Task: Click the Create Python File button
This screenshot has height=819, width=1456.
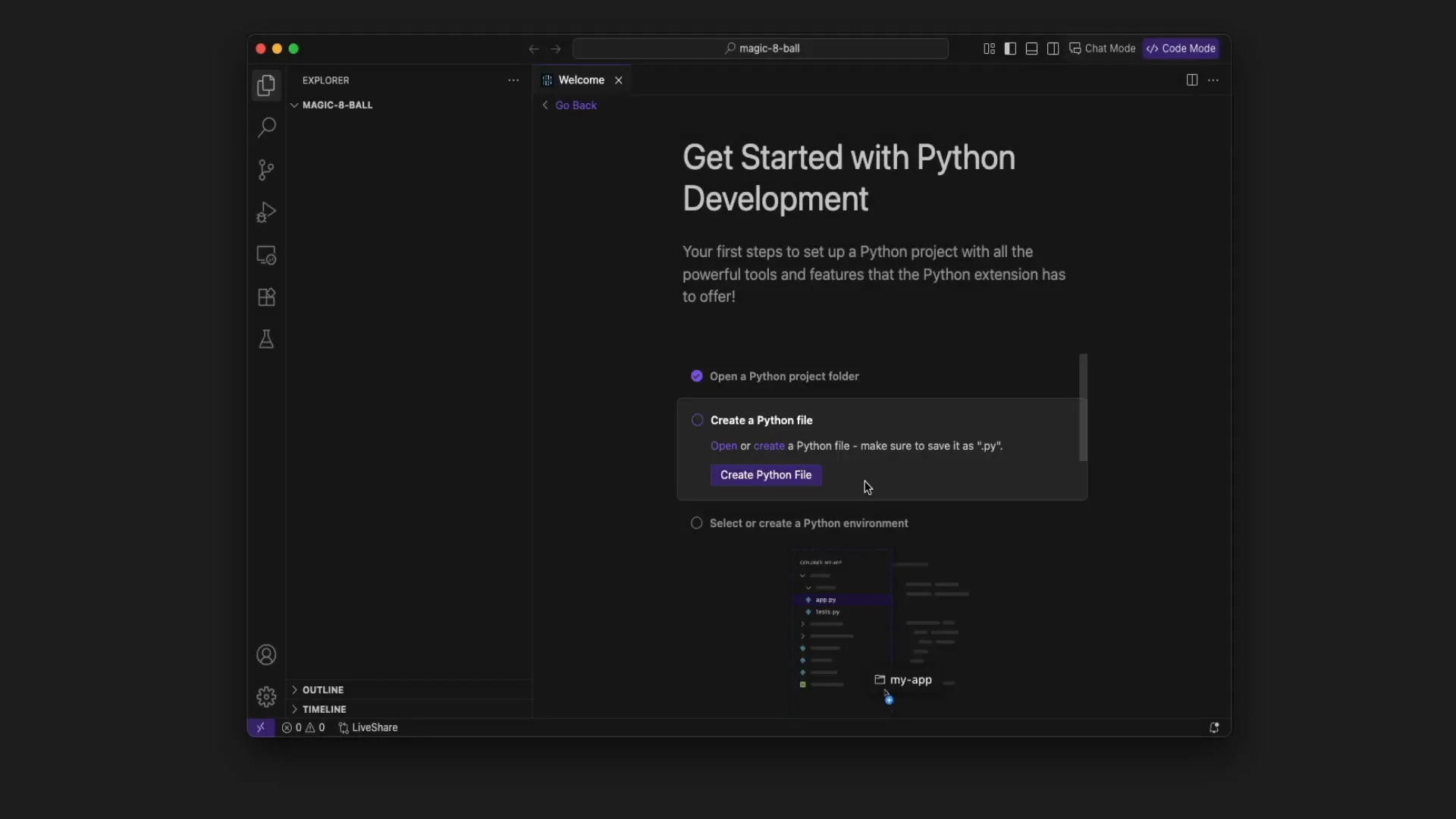Action: pos(766,475)
